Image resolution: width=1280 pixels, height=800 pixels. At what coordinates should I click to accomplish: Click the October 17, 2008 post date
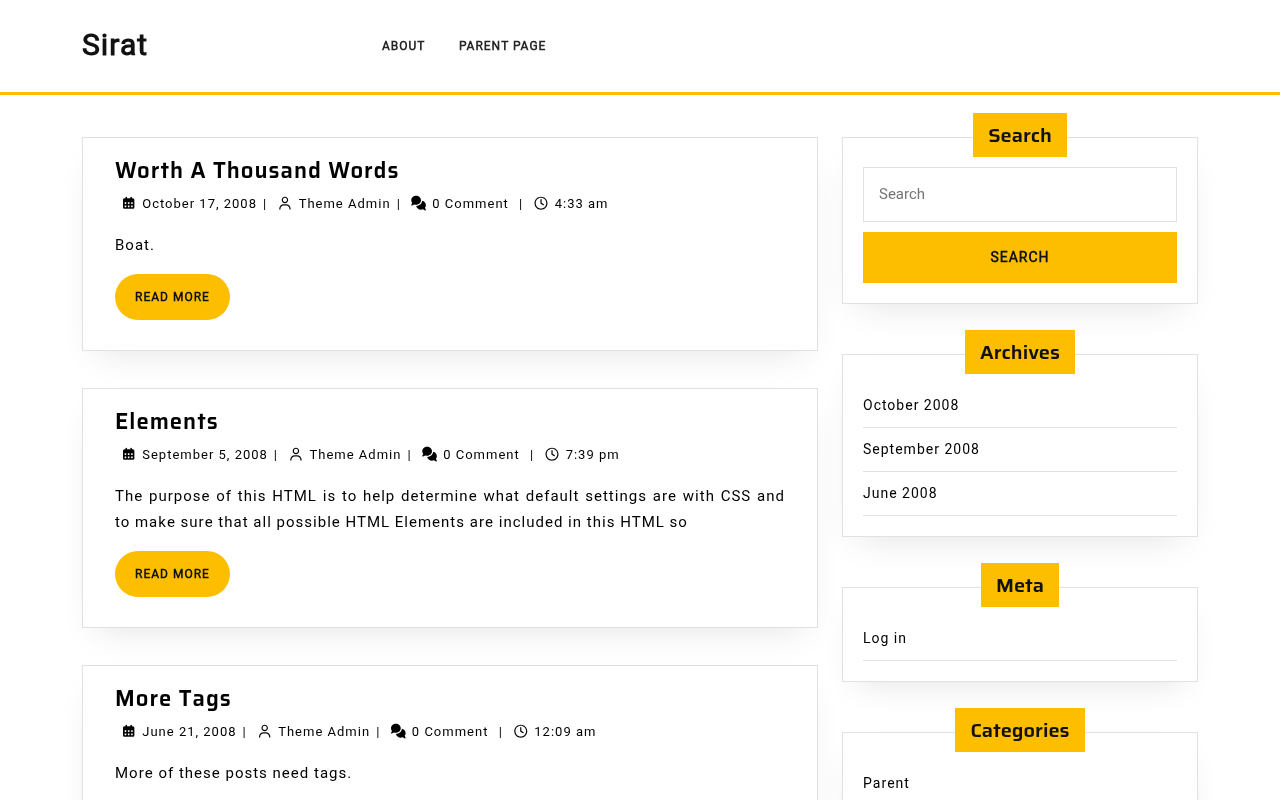[x=199, y=204]
